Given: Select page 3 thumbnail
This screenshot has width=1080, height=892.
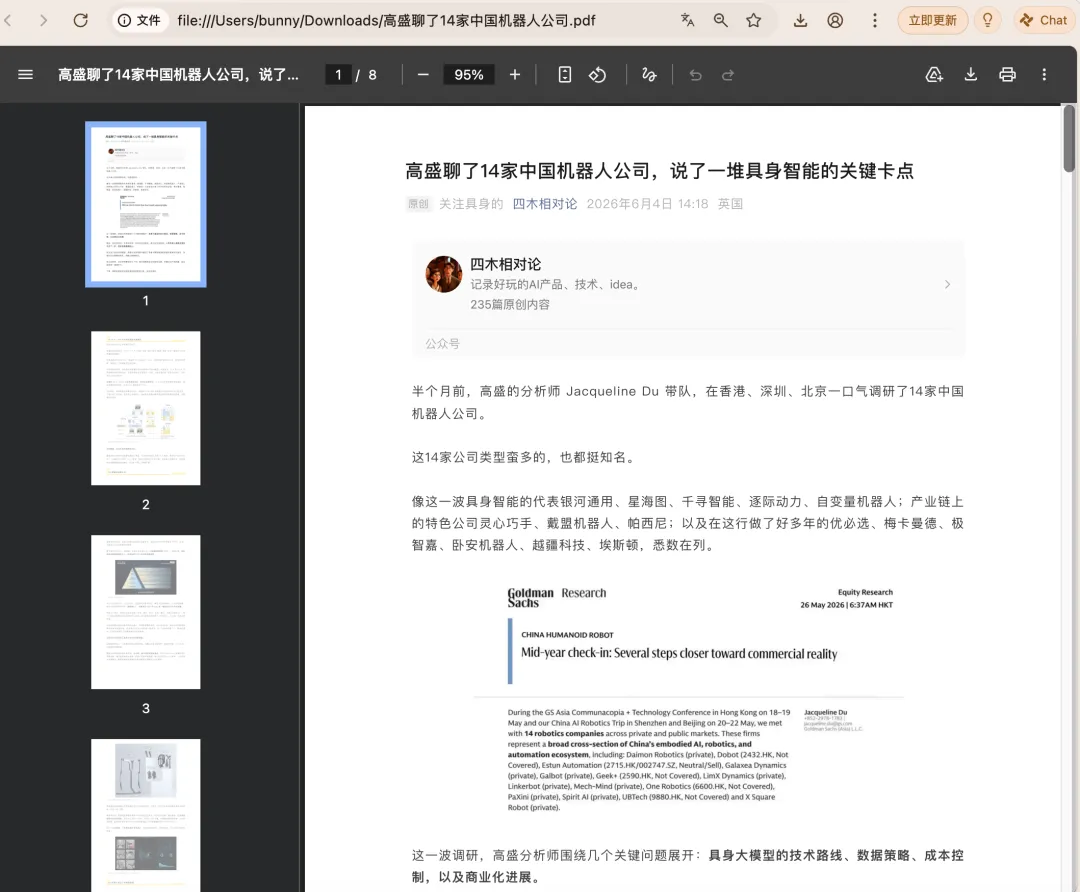Looking at the screenshot, I should click(x=145, y=612).
